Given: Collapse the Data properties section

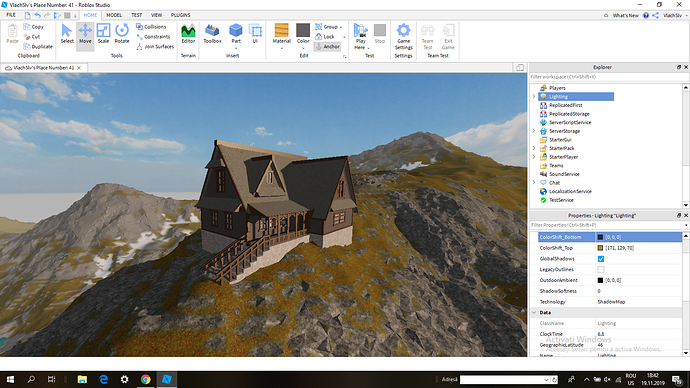Looking at the screenshot, I should [534, 312].
